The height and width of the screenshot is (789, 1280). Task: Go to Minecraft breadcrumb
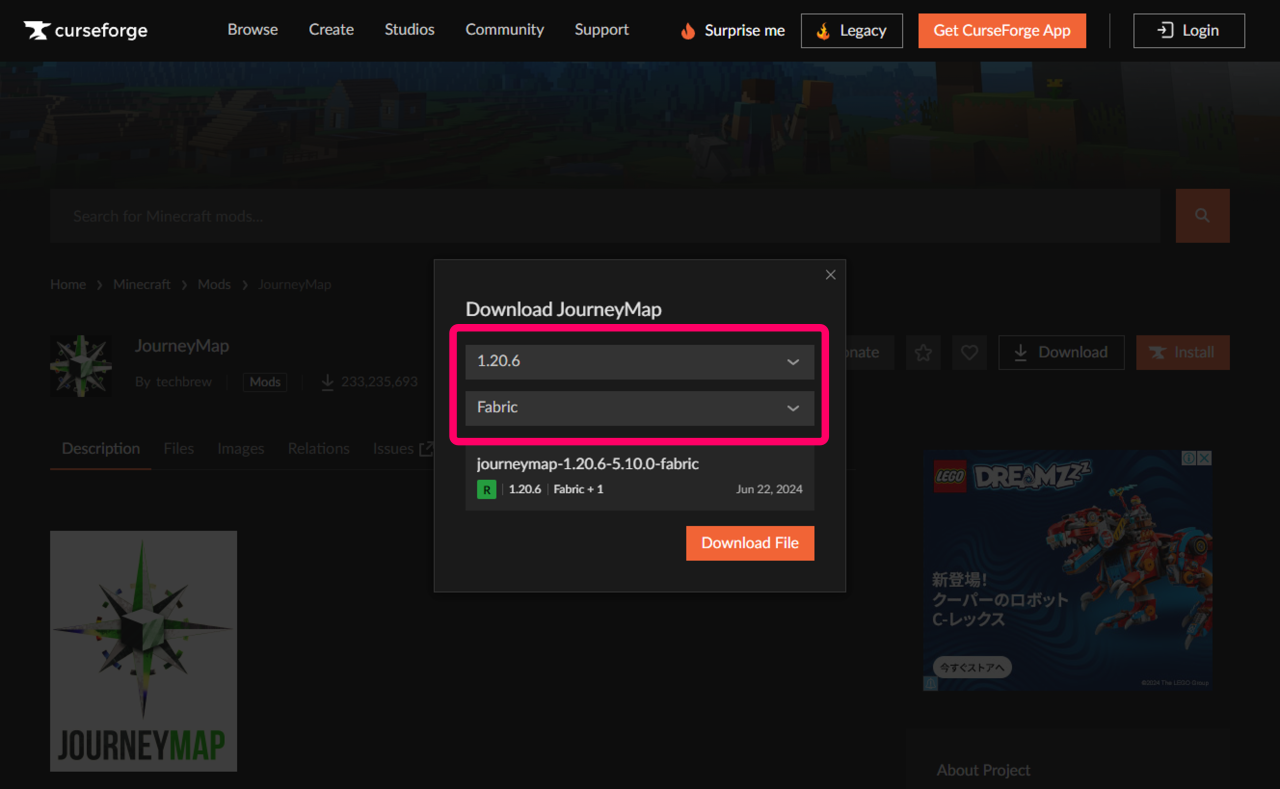coord(142,284)
